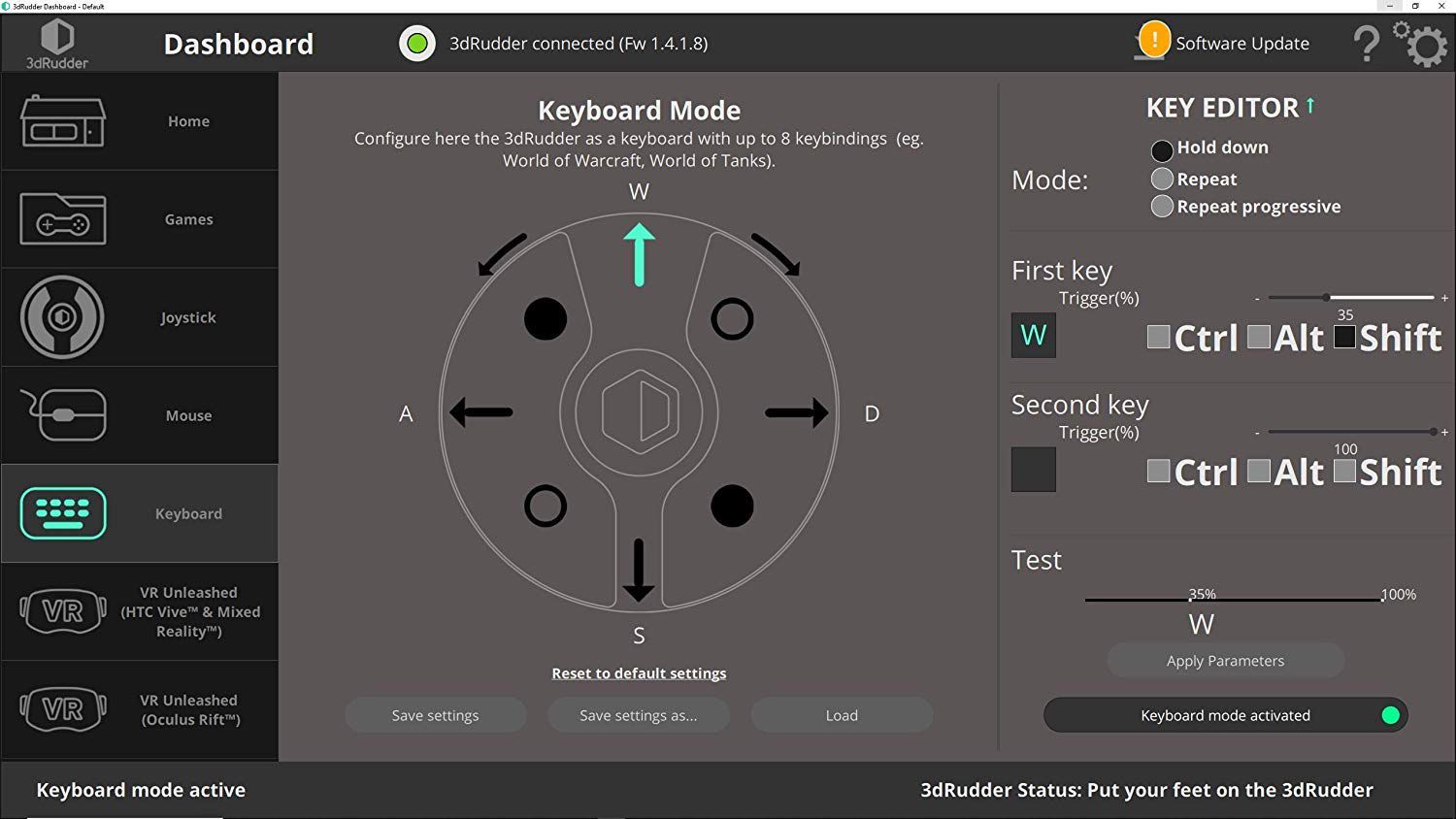Toggle Shift for First key
This screenshot has height=819, width=1456.
click(x=1344, y=337)
